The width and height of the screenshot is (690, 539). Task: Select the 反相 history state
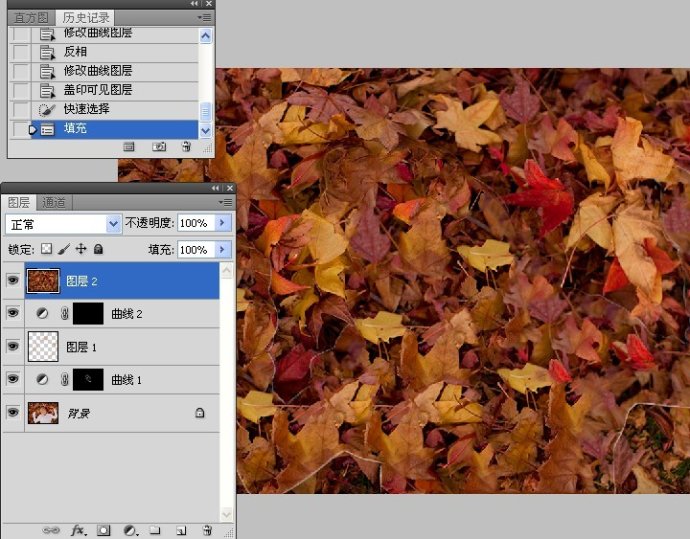(x=114, y=52)
